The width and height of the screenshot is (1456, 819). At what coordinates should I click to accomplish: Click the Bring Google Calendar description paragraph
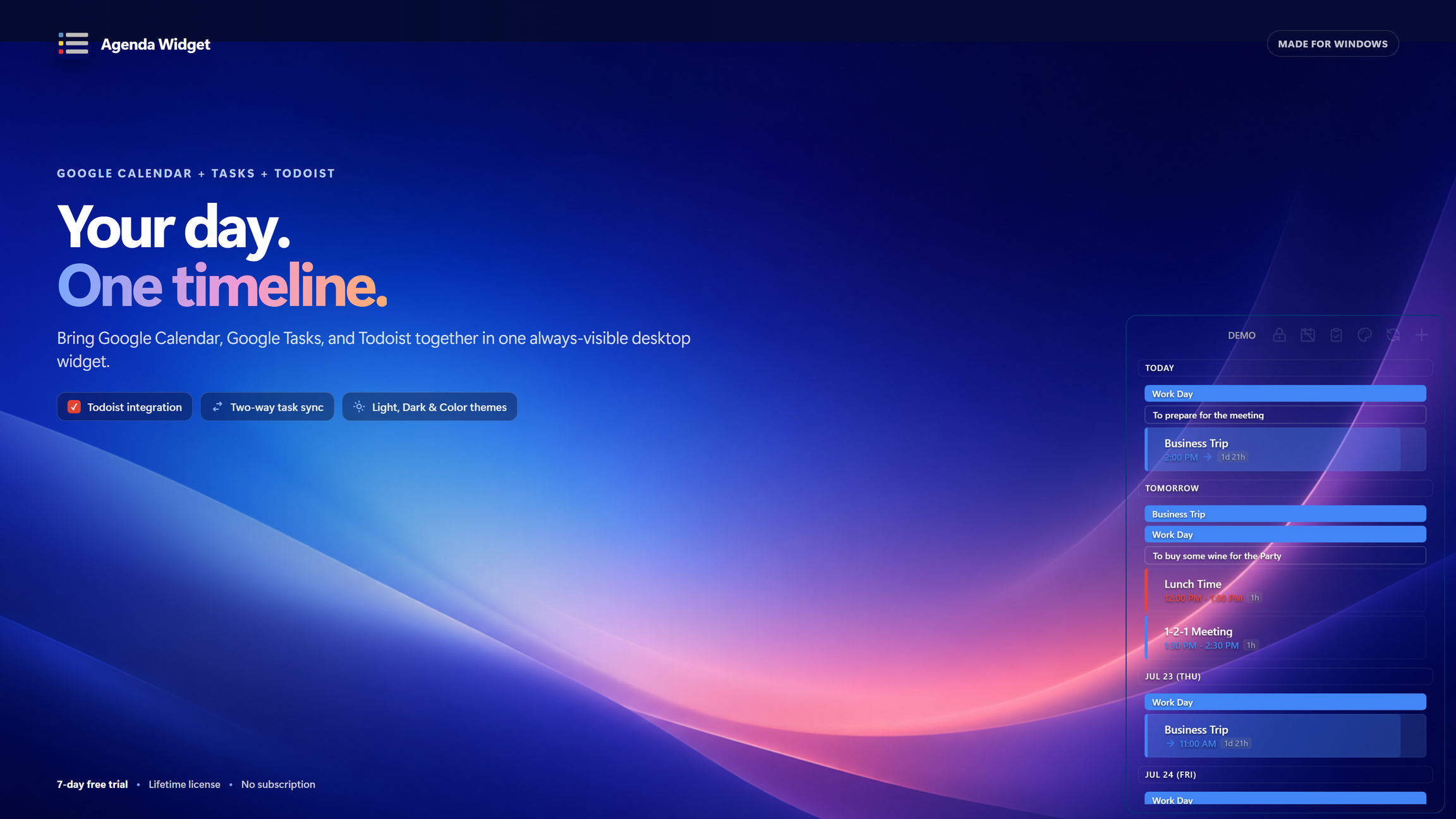(x=373, y=349)
